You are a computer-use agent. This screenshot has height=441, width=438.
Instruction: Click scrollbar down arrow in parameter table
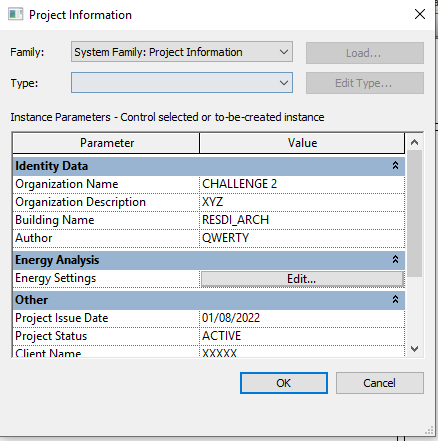click(414, 349)
